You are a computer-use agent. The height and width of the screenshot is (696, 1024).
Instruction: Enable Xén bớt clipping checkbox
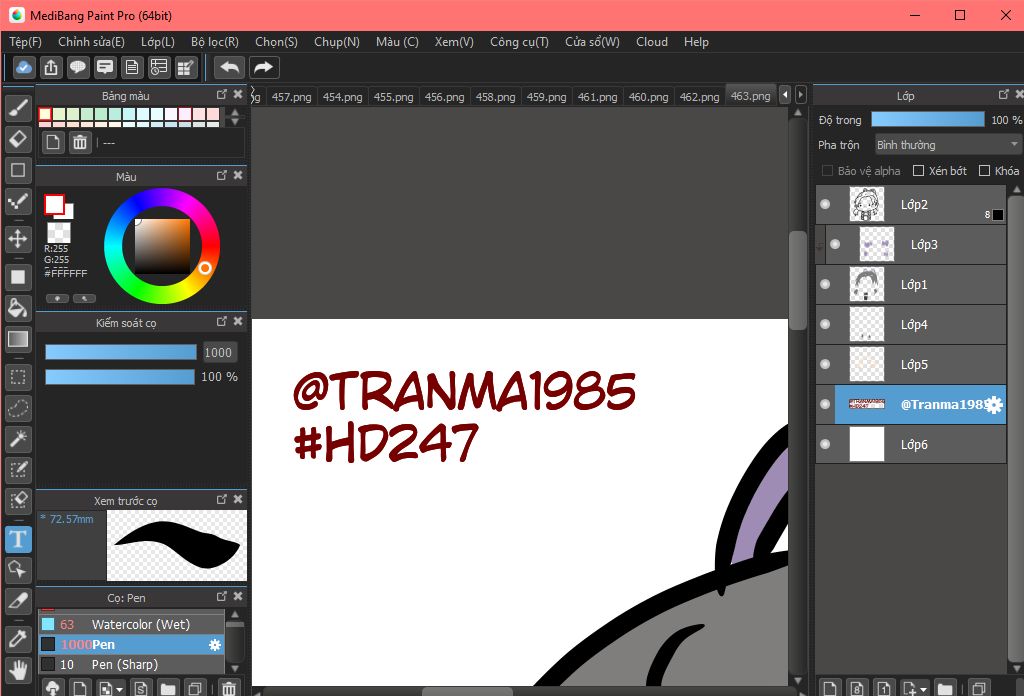coord(918,170)
